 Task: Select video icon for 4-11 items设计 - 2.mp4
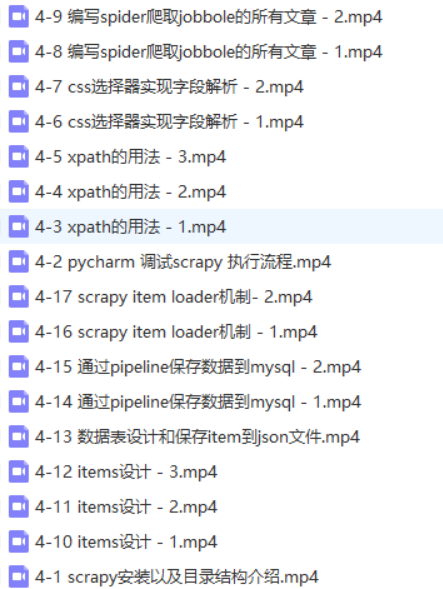[x=19, y=507]
